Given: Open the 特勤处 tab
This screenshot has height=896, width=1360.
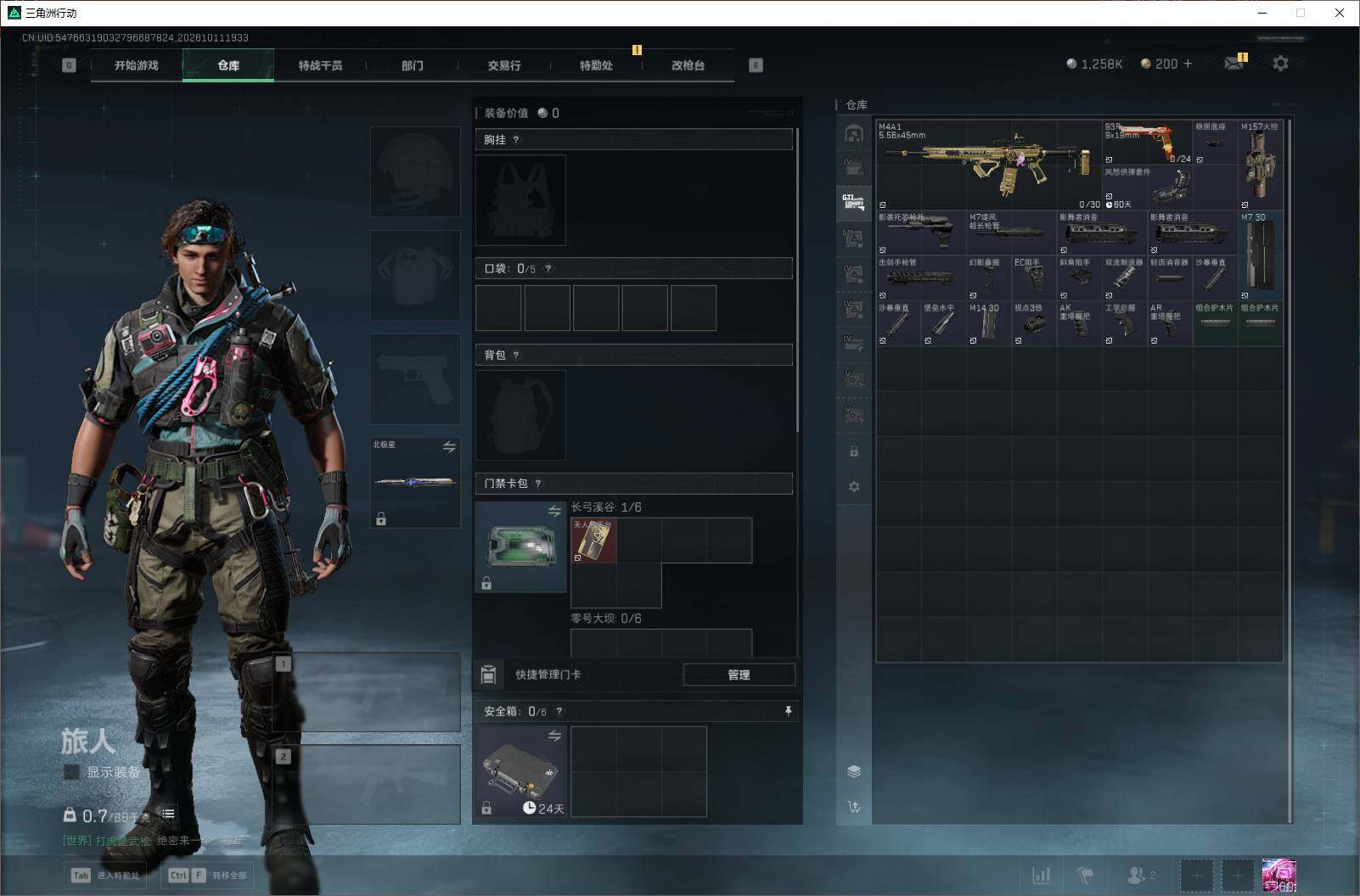Looking at the screenshot, I should (596, 65).
